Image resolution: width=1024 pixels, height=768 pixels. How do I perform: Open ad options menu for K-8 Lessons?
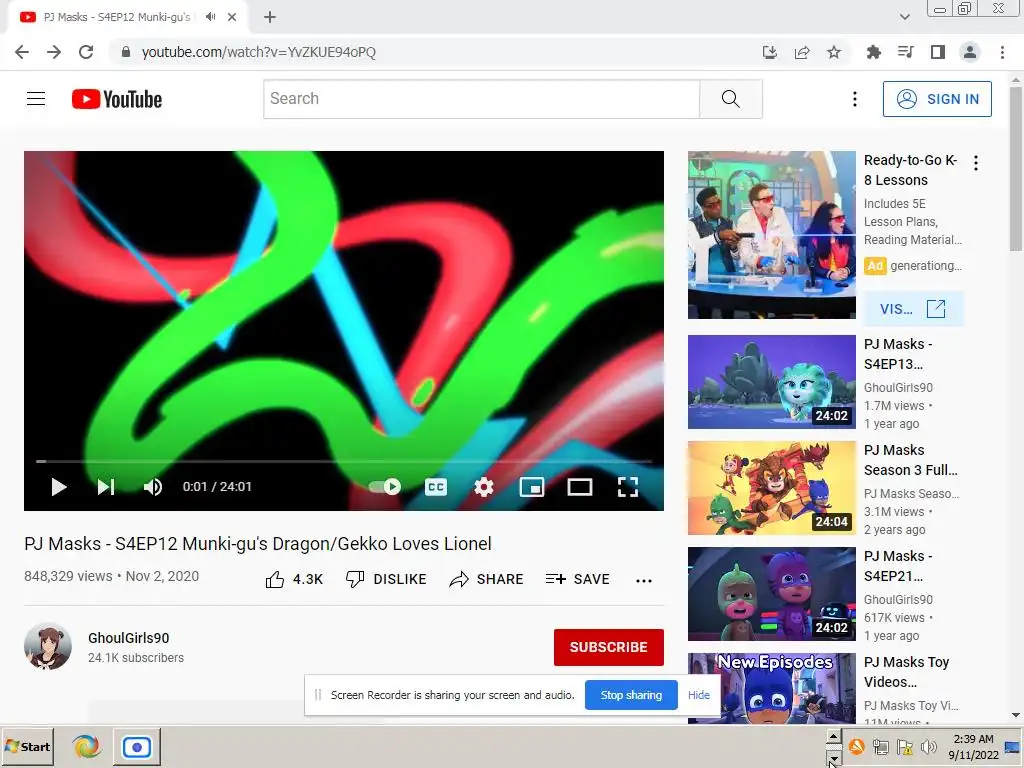[976, 163]
